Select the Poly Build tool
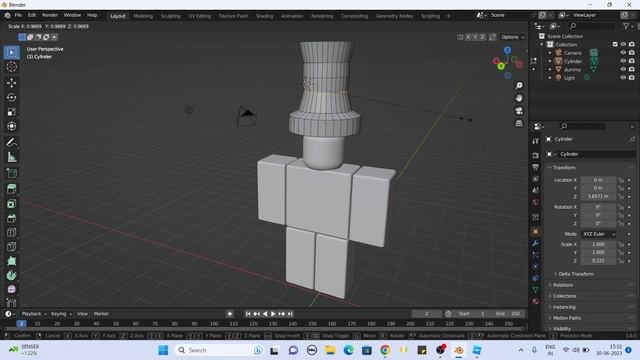Screen dimensions: 640x360 click(x=11, y=261)
